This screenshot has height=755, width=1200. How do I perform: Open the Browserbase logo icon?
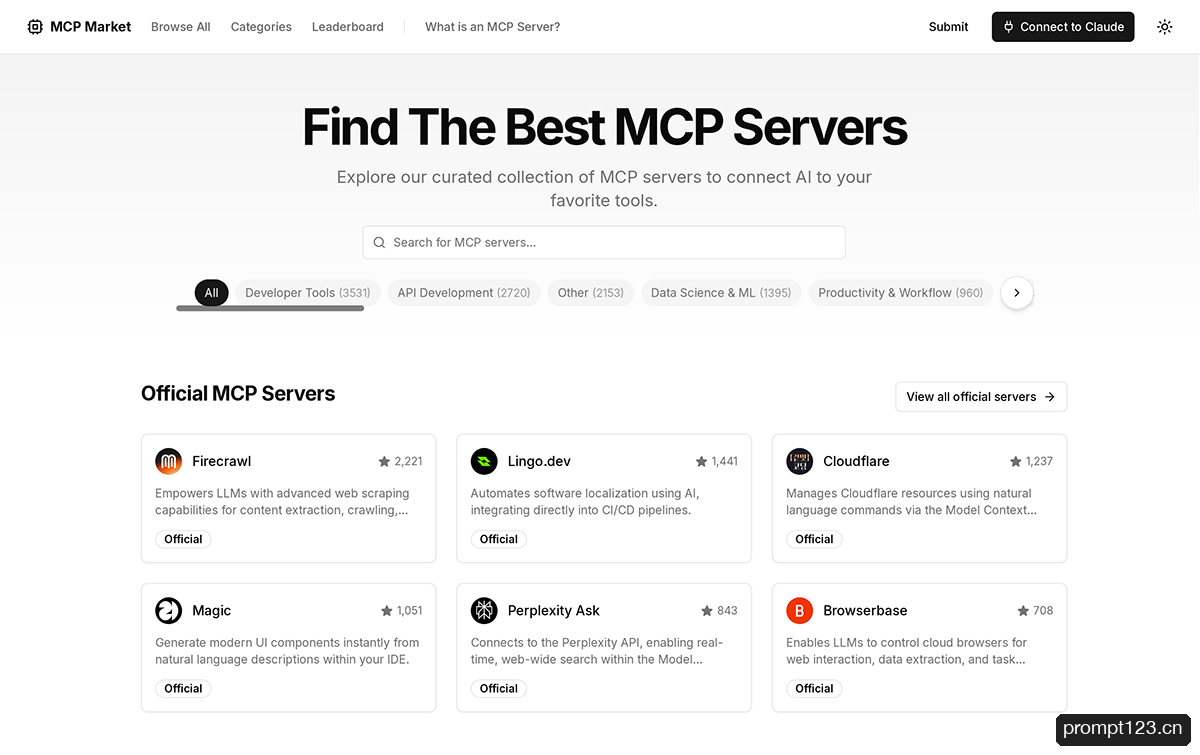tap(800, 610)
